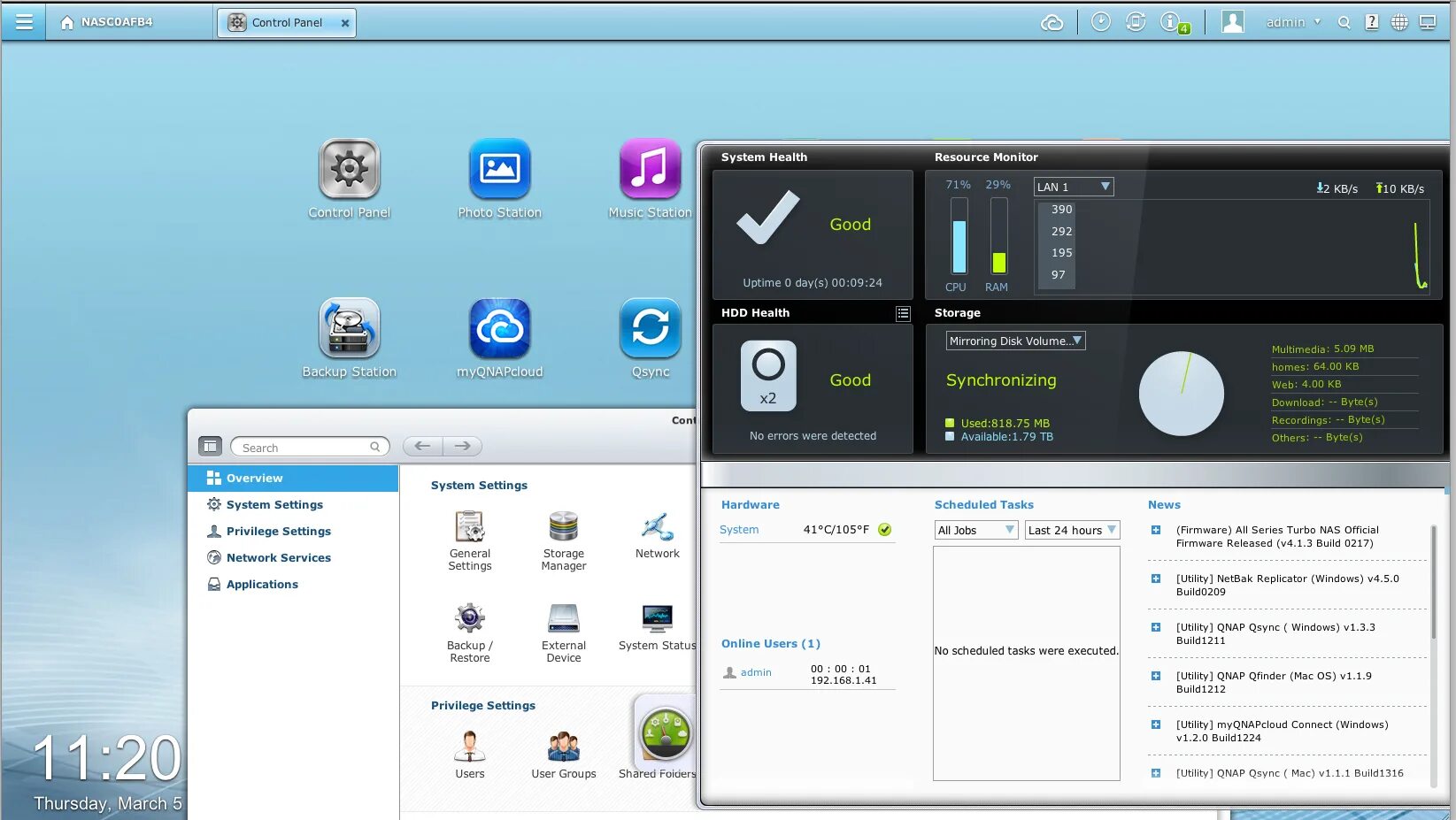Screen dimensions: 1456x820
Task: Expand the QNAP Qfinder Mac OS news item
Action: 1156,676
